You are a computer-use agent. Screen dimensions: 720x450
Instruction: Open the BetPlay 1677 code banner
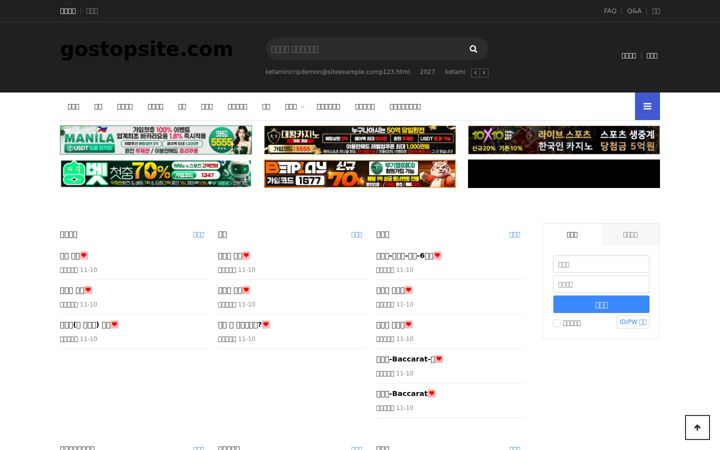(360, 174)
